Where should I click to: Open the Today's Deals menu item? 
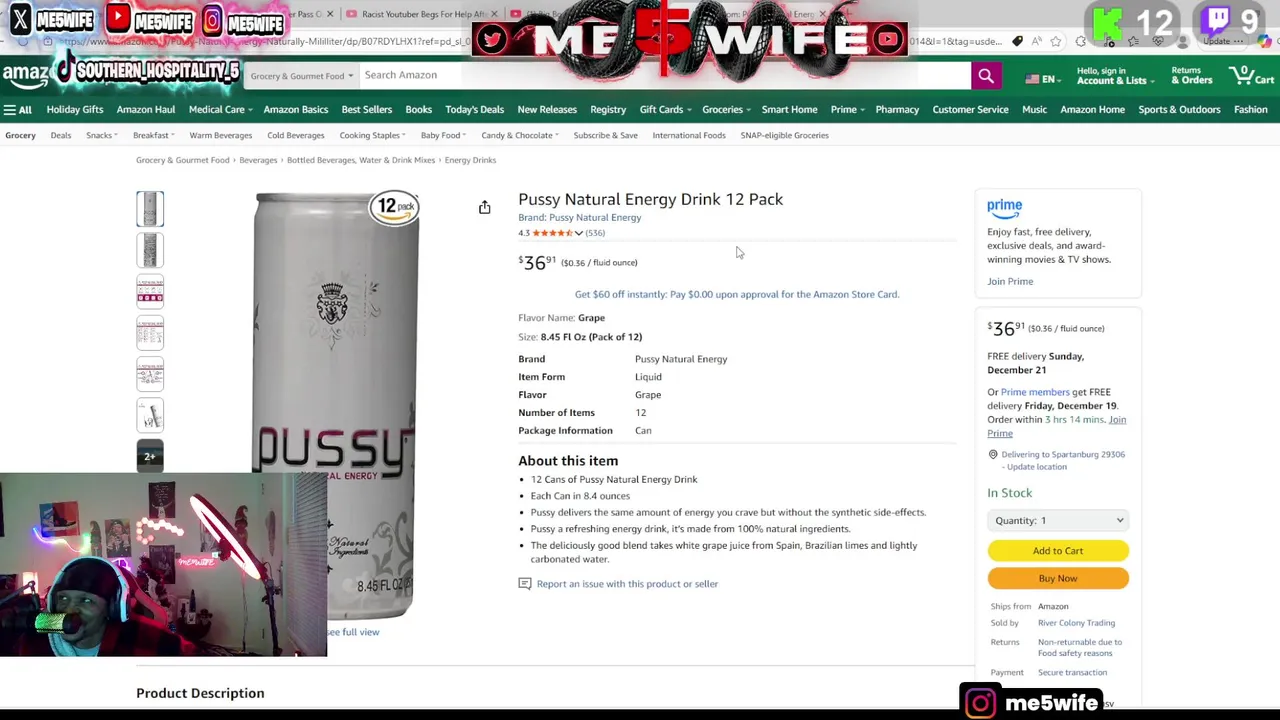[x=474, y=110]
